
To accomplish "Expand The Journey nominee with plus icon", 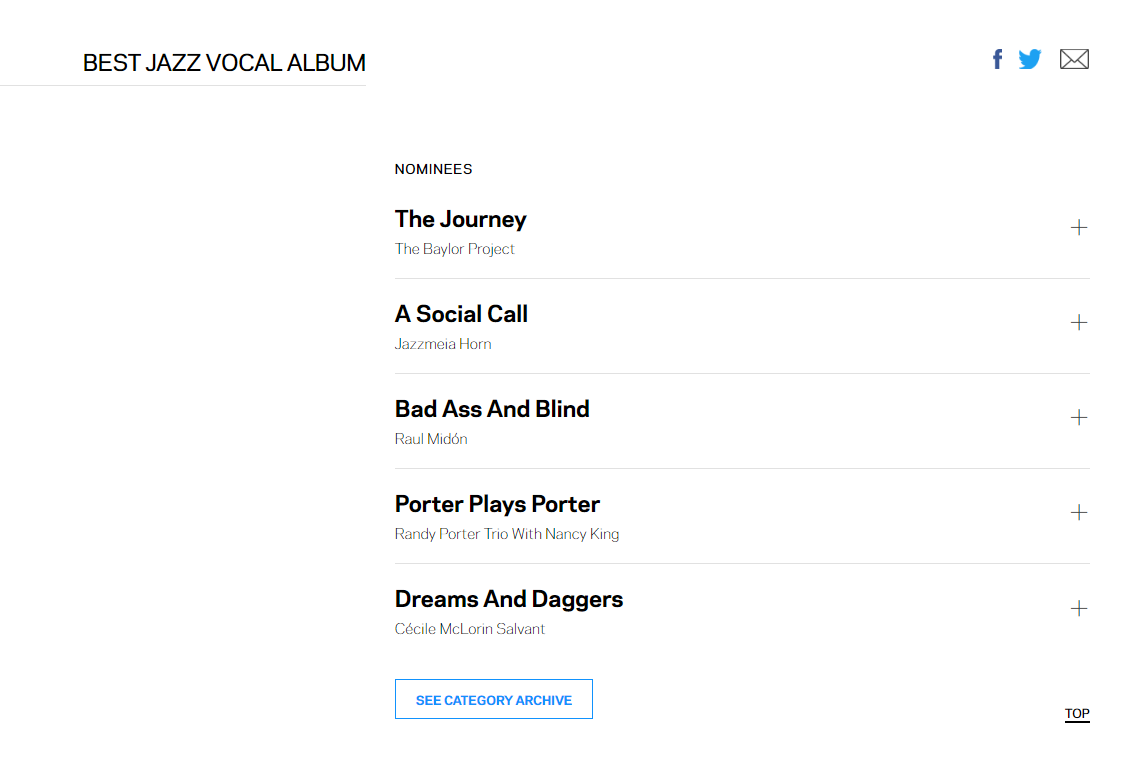I will pos(1078,228).
